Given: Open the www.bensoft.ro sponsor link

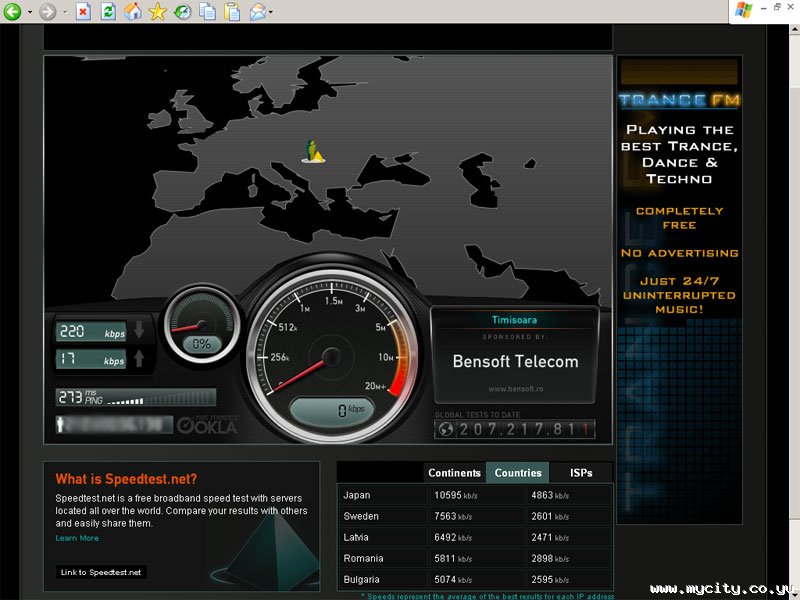Looking at the screenshot, I should [x=515, y=389].
